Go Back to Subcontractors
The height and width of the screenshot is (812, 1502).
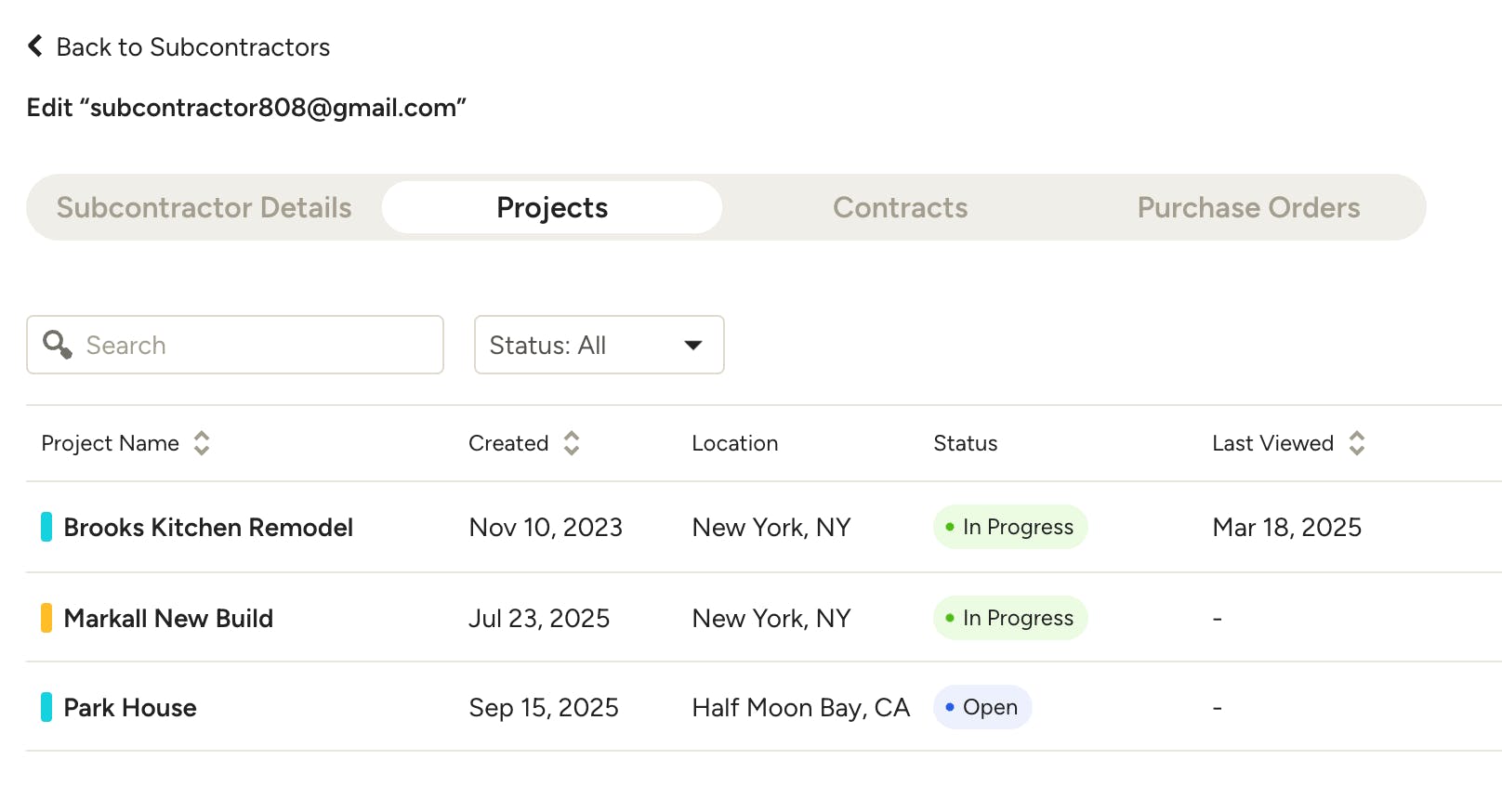(192, 47)
